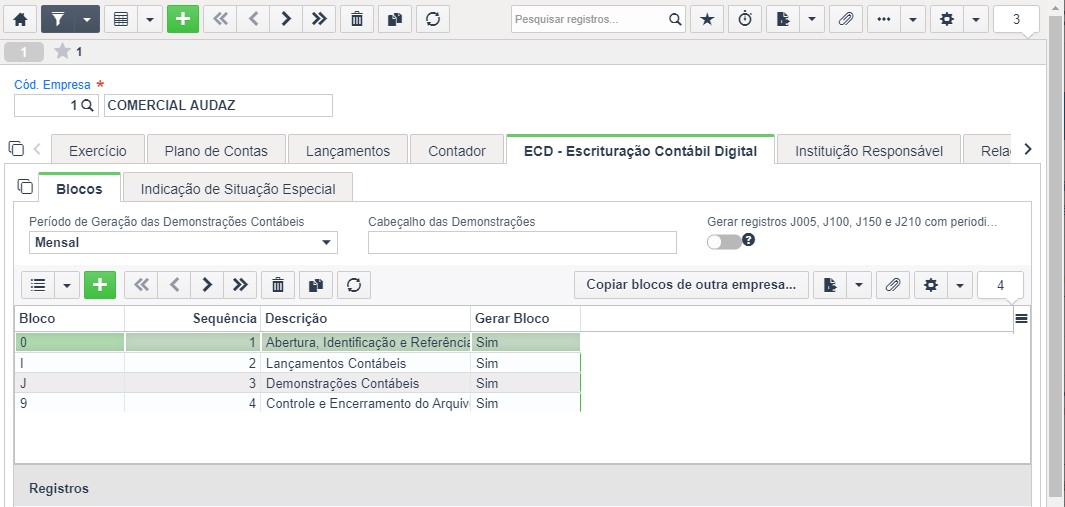Viewport: 1065px width, 507px height.
Task: Open favorites star button in toolbar
Action: (707, 19)
